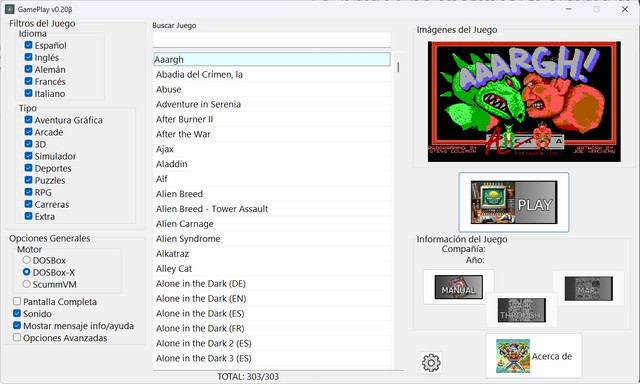640x384 pixels.
Task: Toggle Mostar mensaje info/ayuda checkbox
Action: coord(17,325)
